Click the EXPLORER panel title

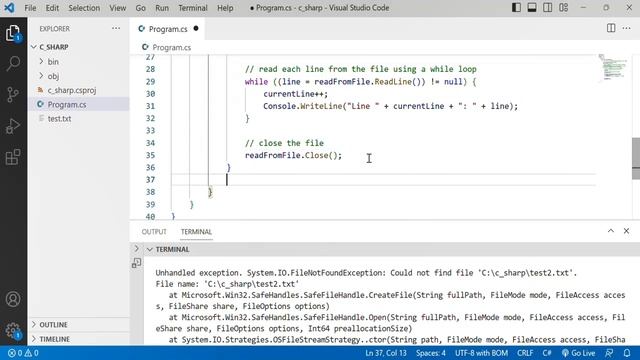(x=55, y=29)
